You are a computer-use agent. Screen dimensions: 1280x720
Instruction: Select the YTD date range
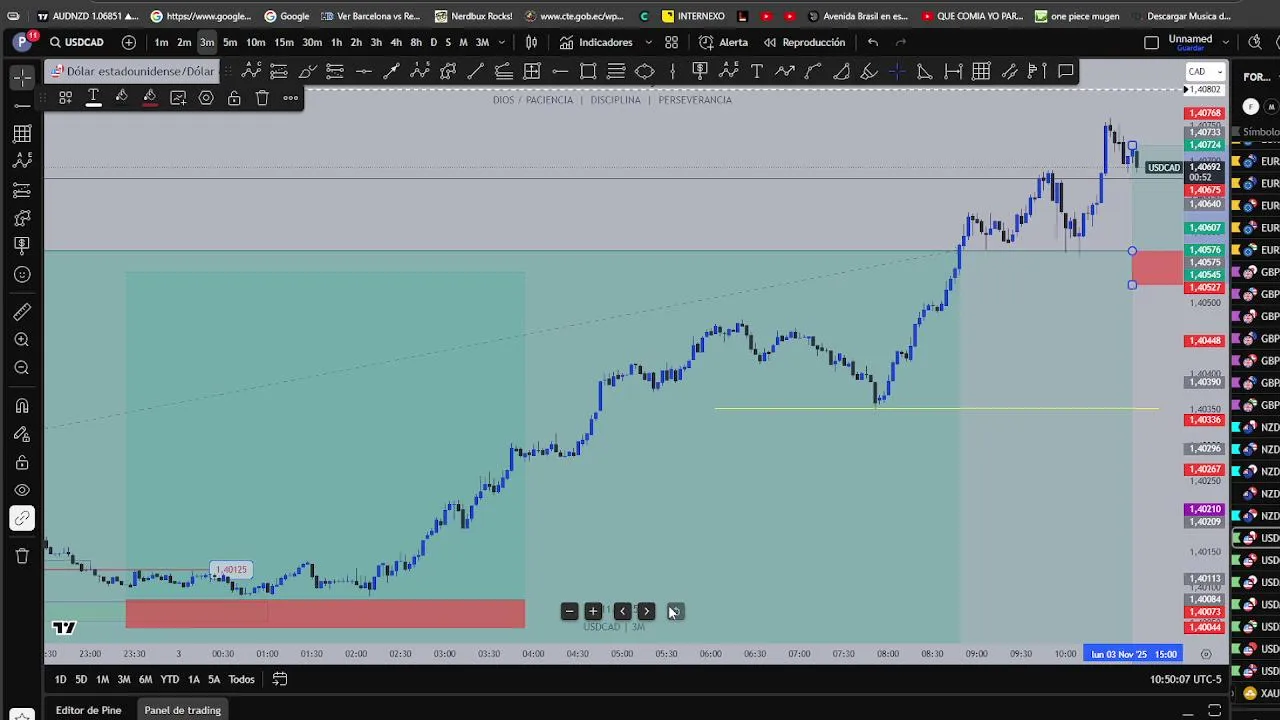pos(170,679)
